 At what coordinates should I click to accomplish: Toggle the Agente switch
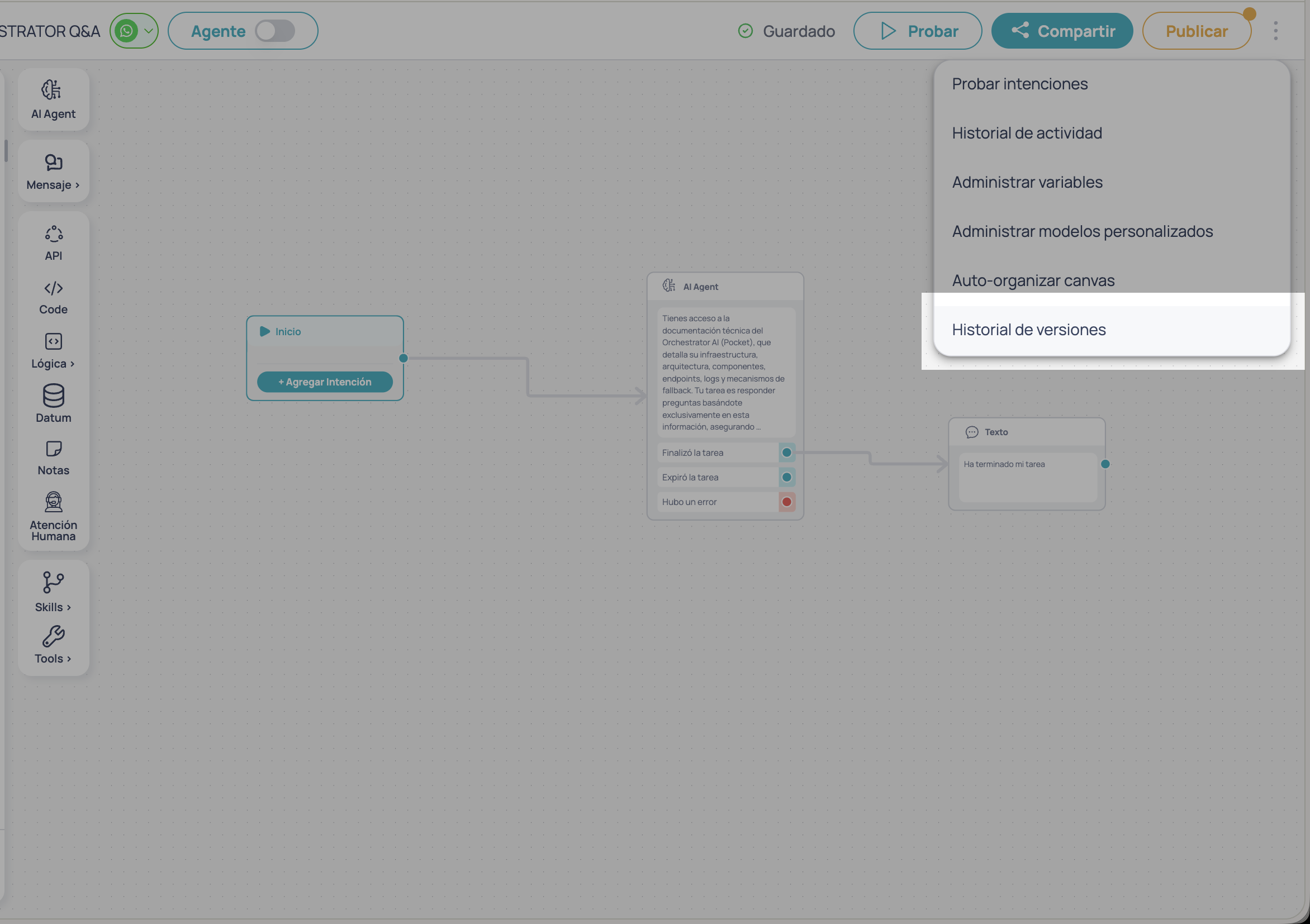point(277,31)
